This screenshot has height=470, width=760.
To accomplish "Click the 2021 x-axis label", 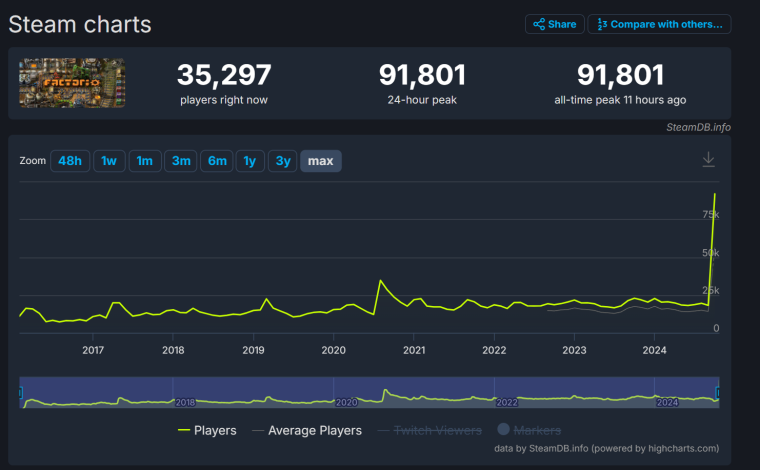I will (x=414, y=350).
